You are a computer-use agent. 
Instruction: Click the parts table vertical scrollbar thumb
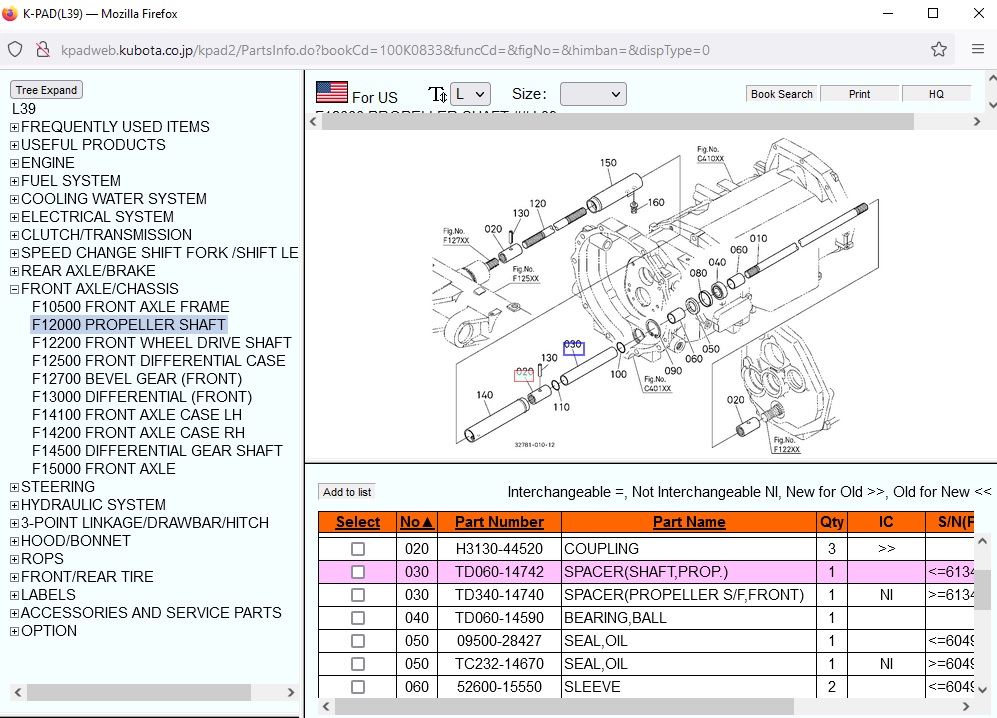tap(982, 590)
